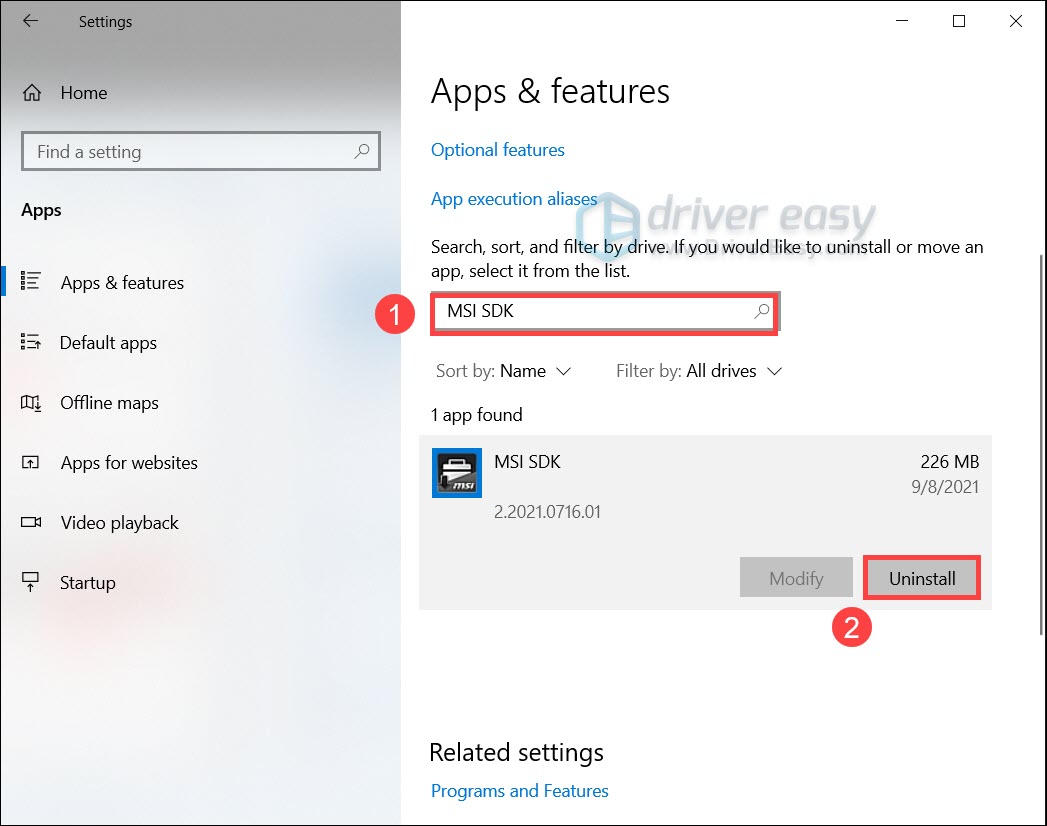Open Video playback section

coord(120,523)
